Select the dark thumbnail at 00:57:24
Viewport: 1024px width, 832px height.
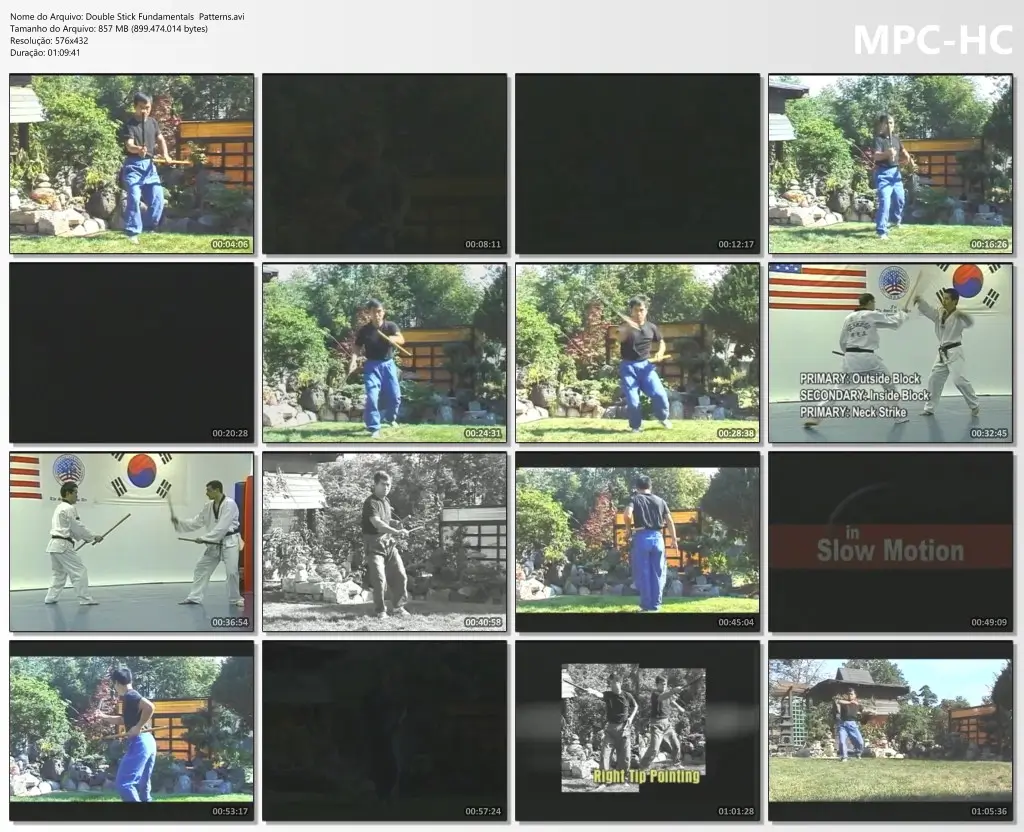tap(385, 730)
